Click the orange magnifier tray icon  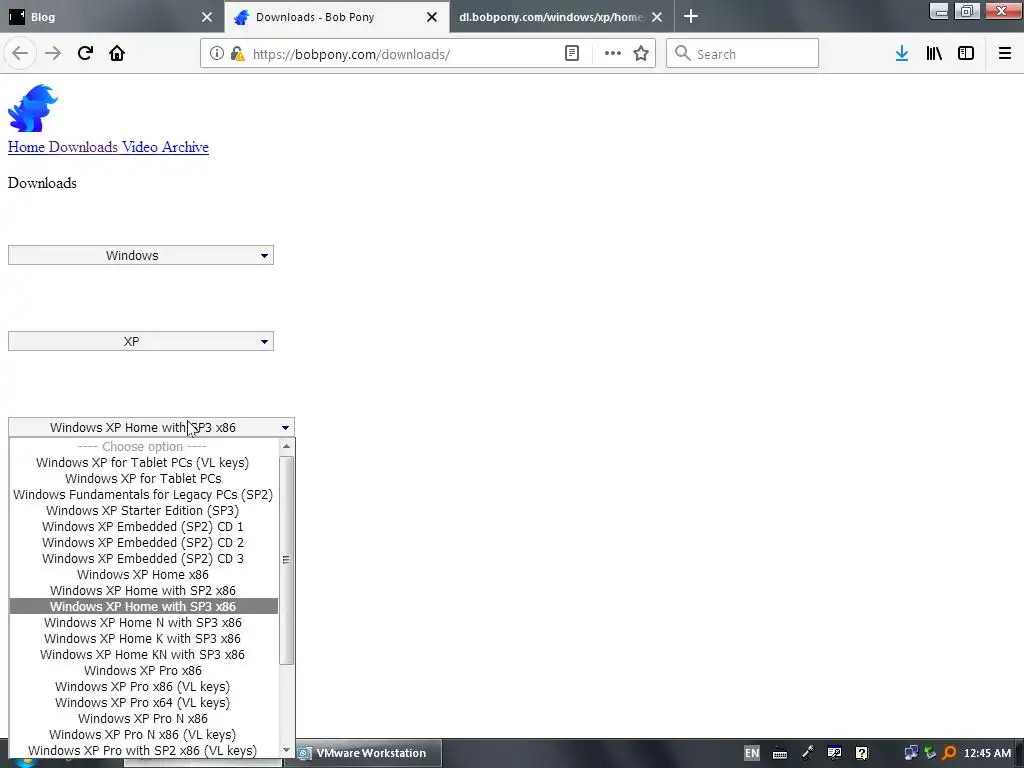(x=949, y=753)
